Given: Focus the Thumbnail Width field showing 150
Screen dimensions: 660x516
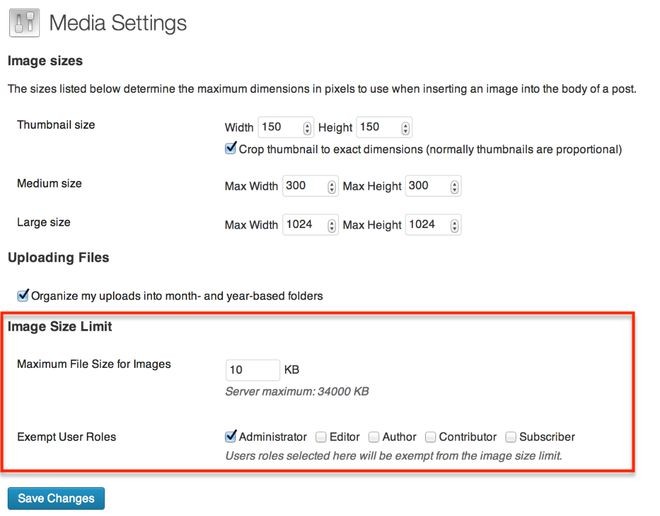Looking at the screenshot, I should (286, 127).
